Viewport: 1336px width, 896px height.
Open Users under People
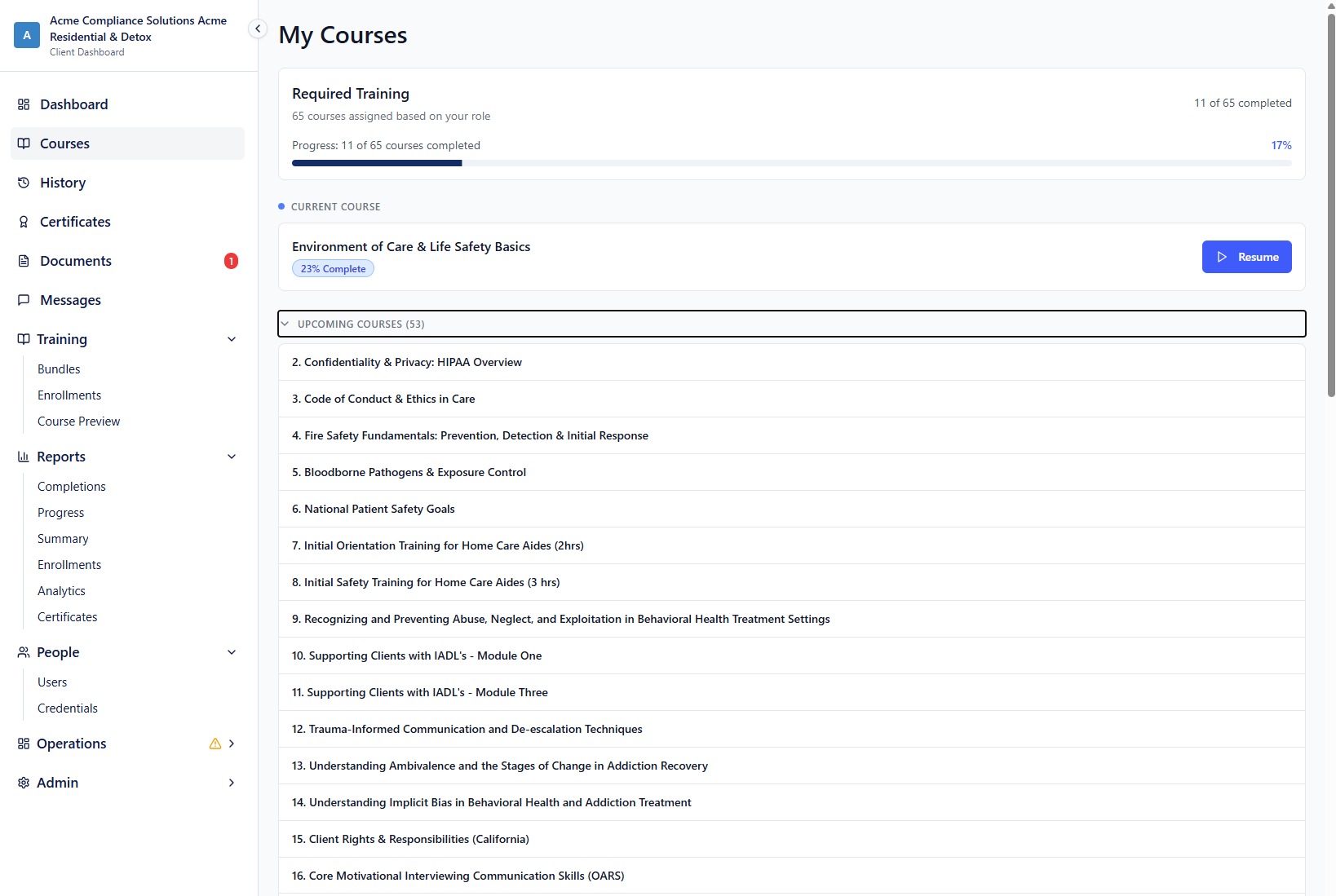(x=52, y=682)
